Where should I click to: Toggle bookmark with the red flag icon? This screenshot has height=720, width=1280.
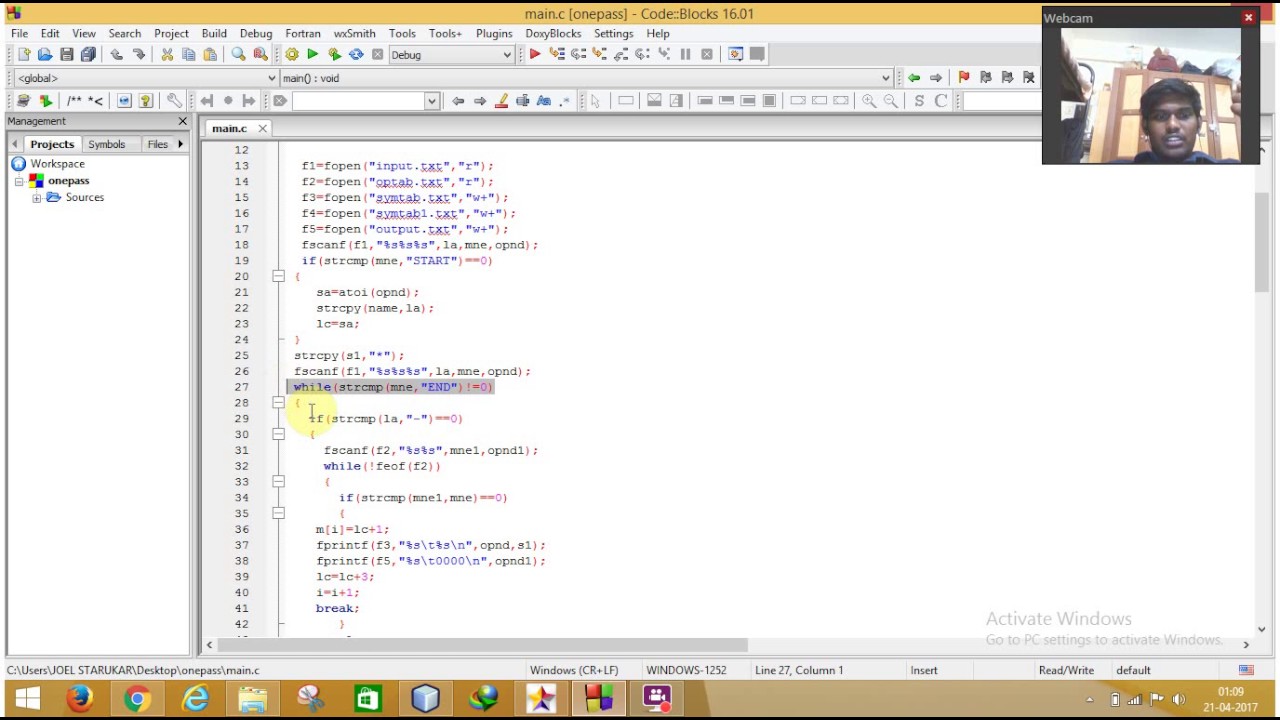[964, 78]
